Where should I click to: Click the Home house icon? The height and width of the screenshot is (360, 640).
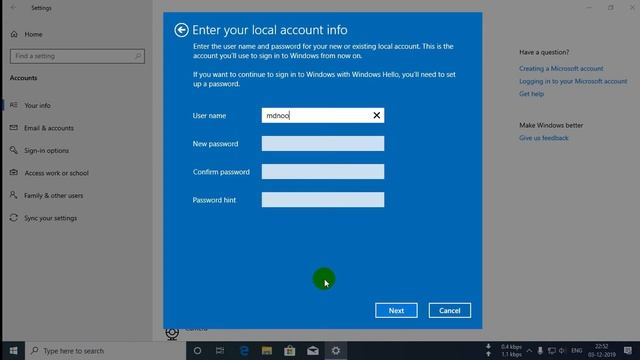click(14, 34)
